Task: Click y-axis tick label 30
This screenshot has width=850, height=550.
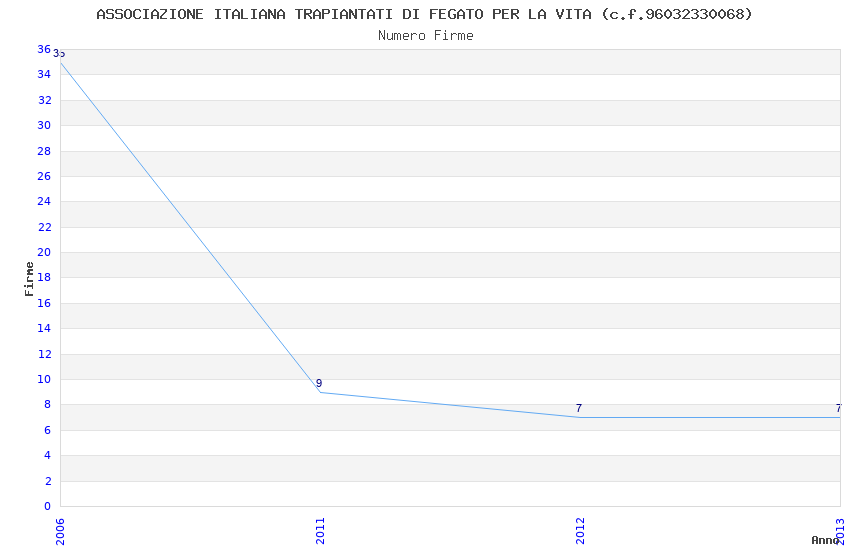Action: coord(44,125)
